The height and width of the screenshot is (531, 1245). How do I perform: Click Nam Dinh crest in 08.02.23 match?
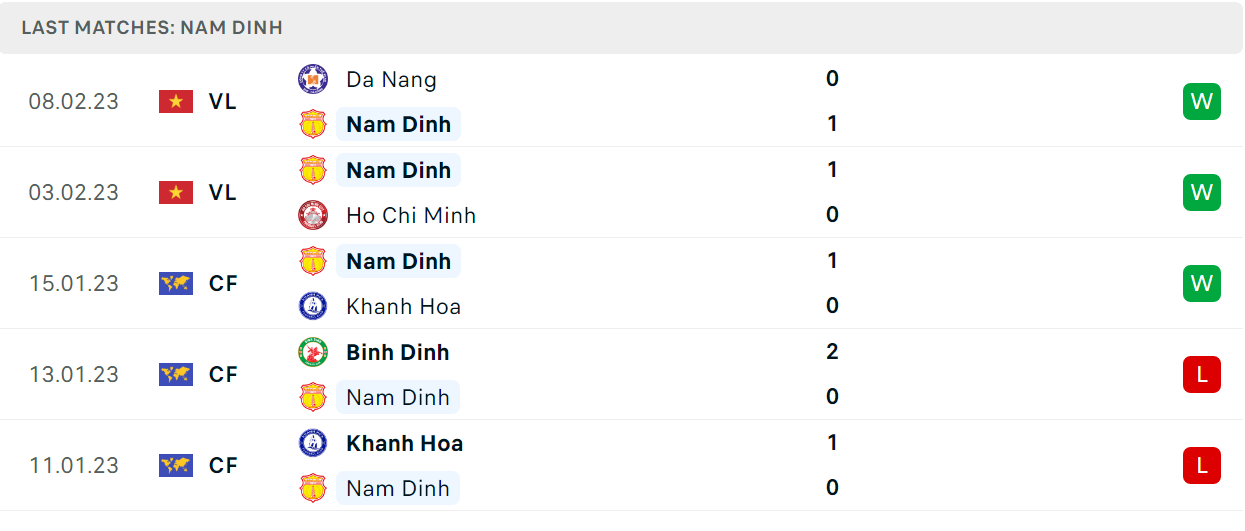point(313,124)
